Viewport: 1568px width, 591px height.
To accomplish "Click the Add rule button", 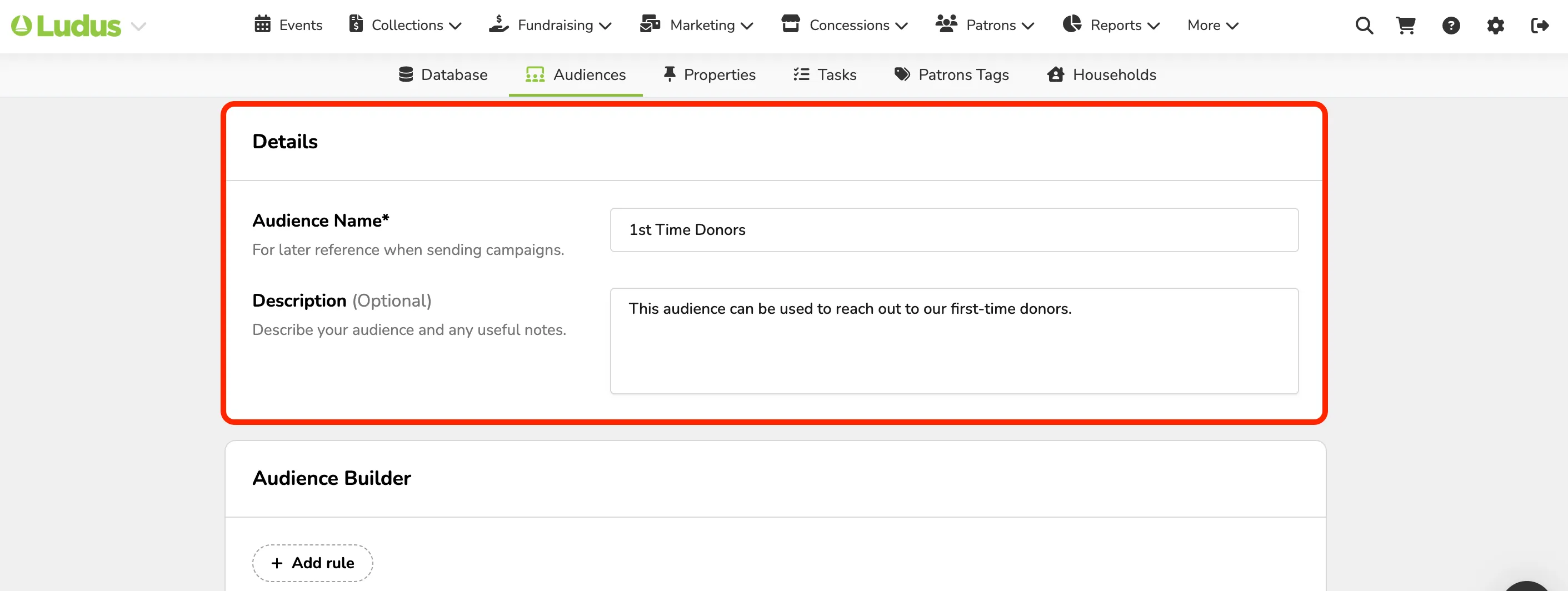I will tap(313, 562).
